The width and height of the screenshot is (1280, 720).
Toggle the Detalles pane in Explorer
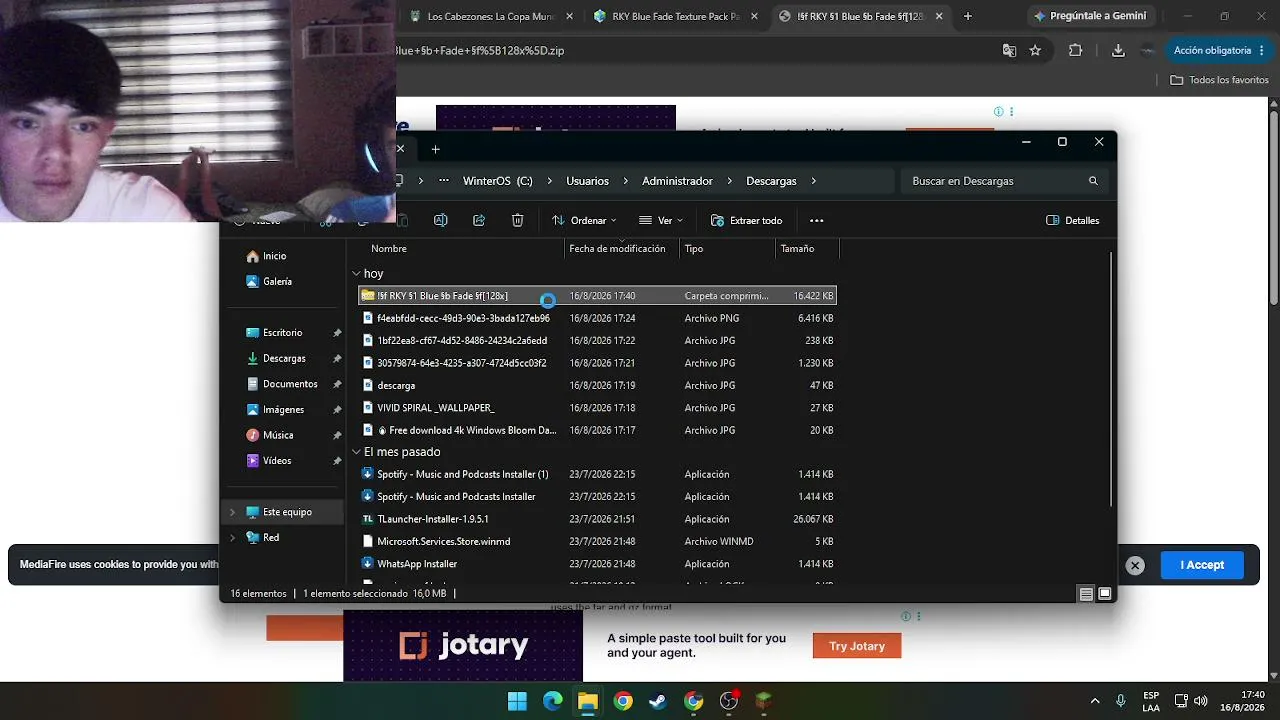(x=1072, y=220)
